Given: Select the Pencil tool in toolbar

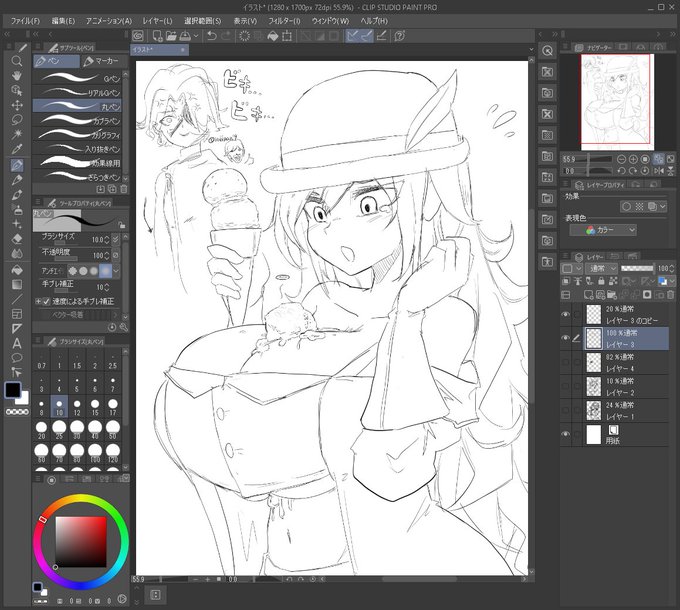Looking at the screenshot, I should [16, 179].
